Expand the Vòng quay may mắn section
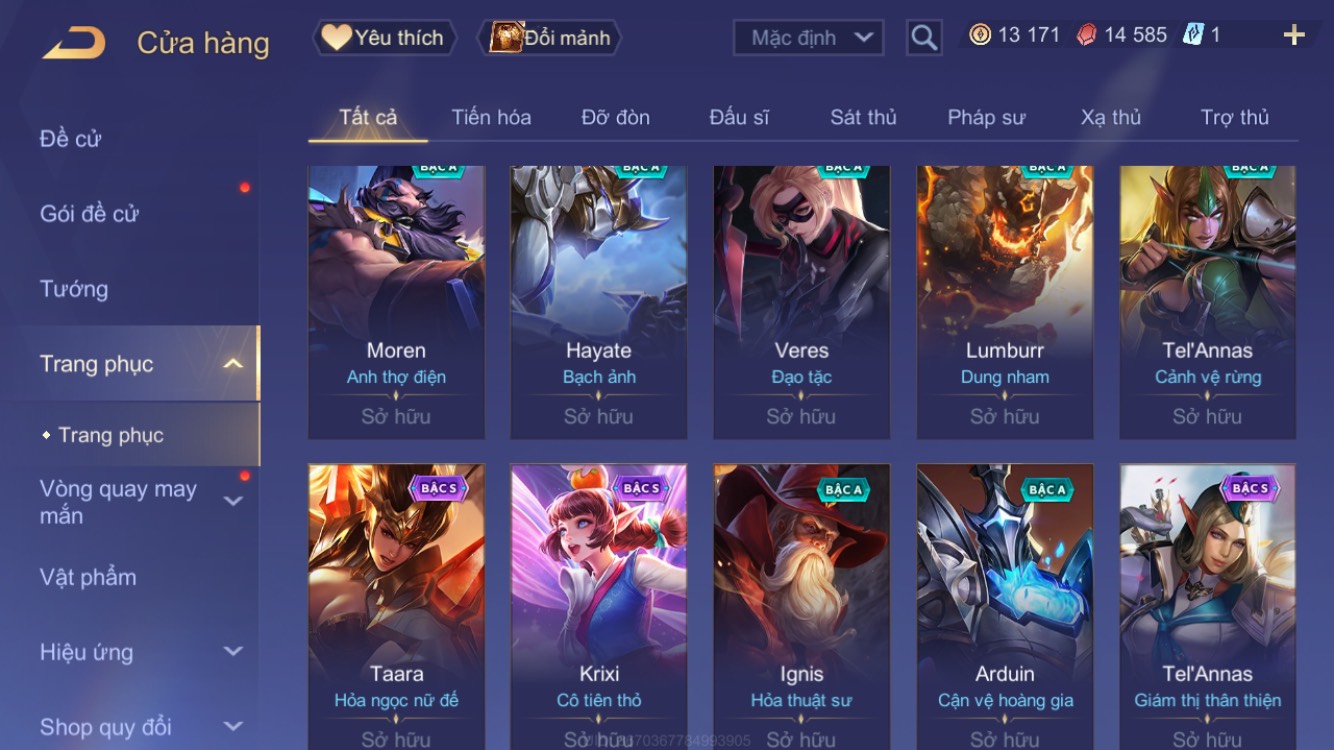The width and height of the screenshot is (1334, 750). tap(233, 501)
